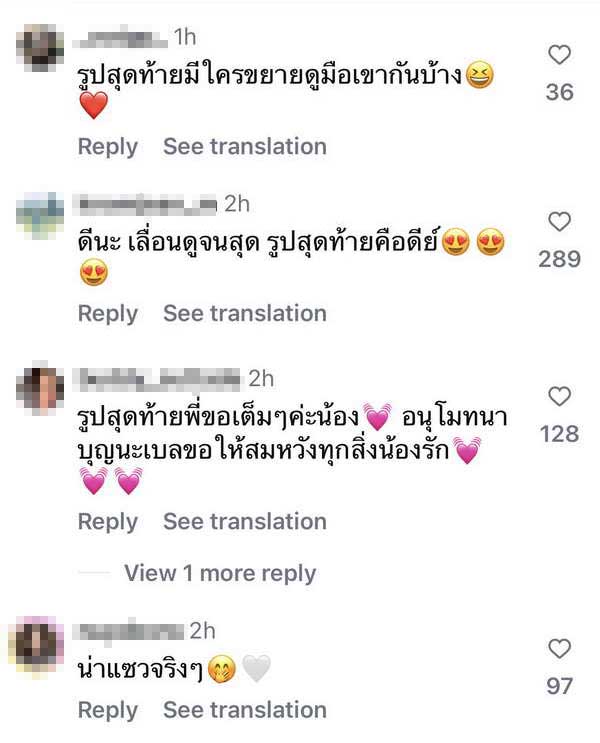This screenshot has width=600, height=743.
Task: Tap the heart on the 97-like comment
Action: click(559, 649)
